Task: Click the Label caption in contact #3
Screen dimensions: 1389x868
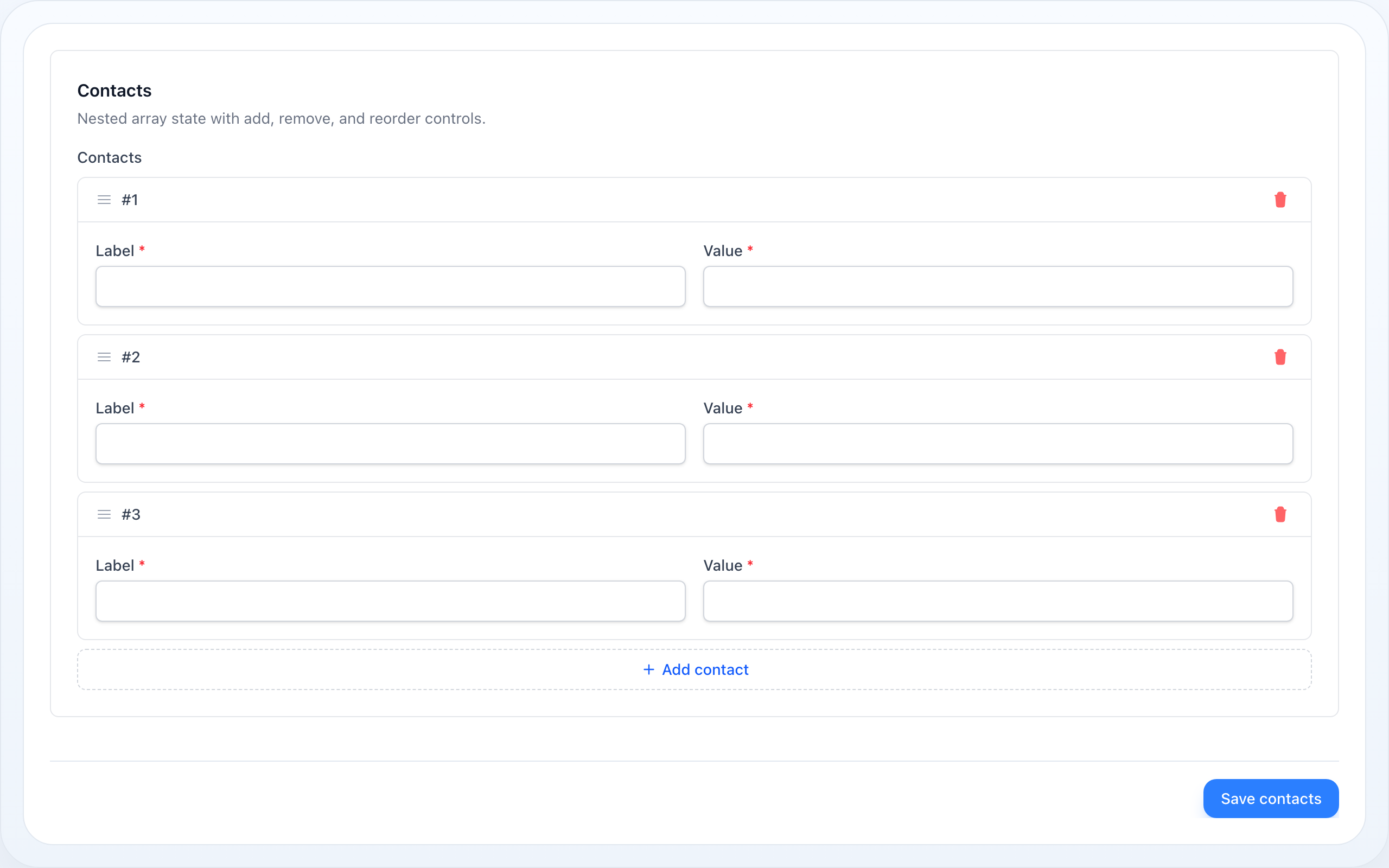Action: pyautogui.click(x=115, y=565)
